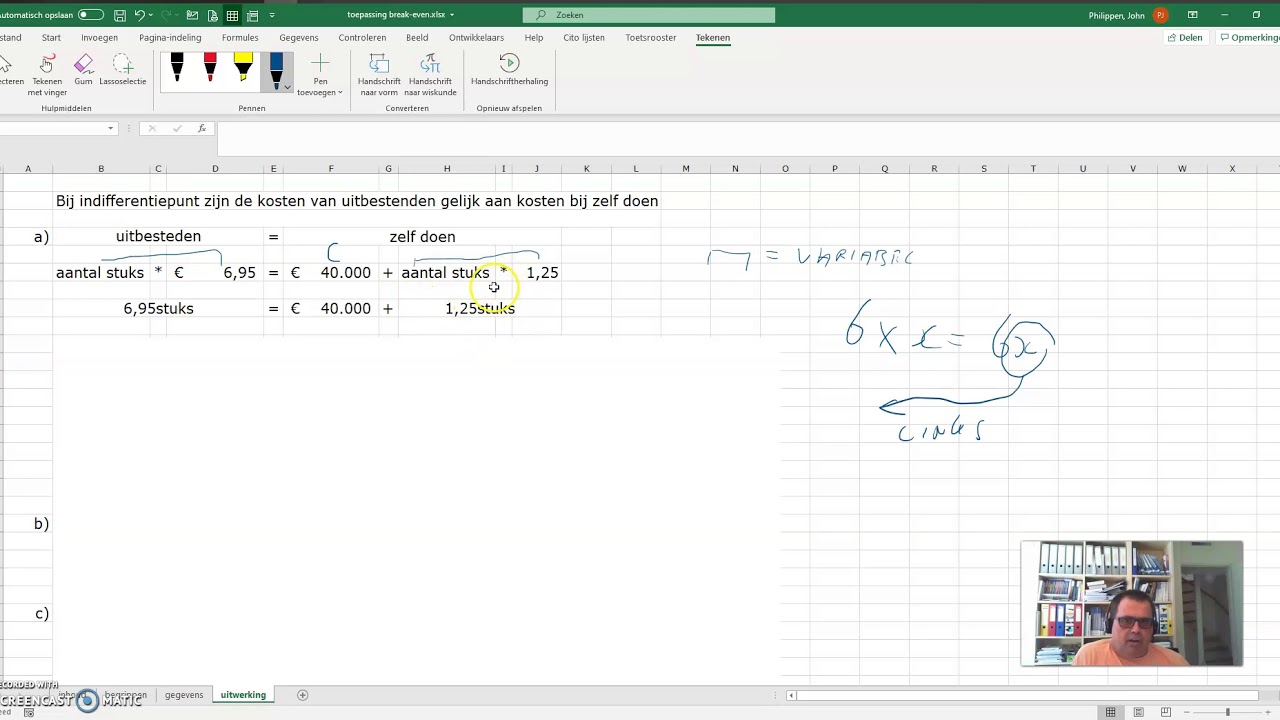The image size is (1280, 720).
Task: Click the Delen share button
Action: coord(1185,38)
